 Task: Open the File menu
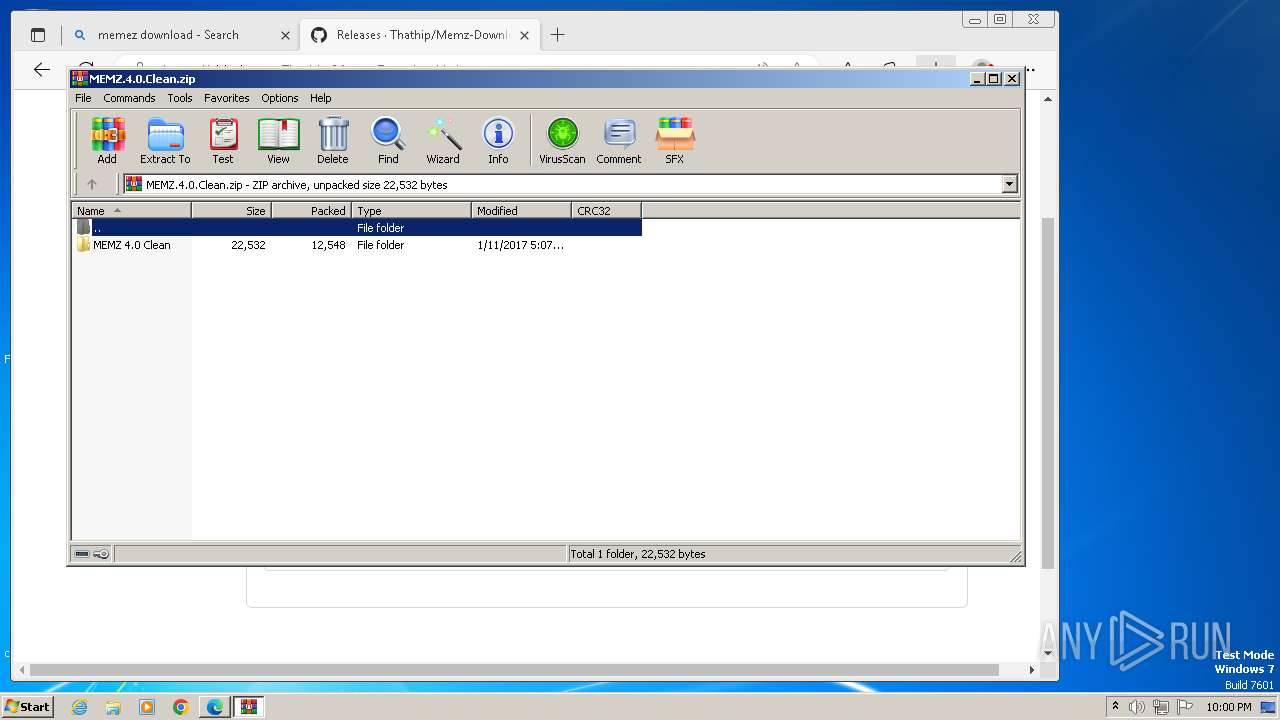click(x=83, y=98)
